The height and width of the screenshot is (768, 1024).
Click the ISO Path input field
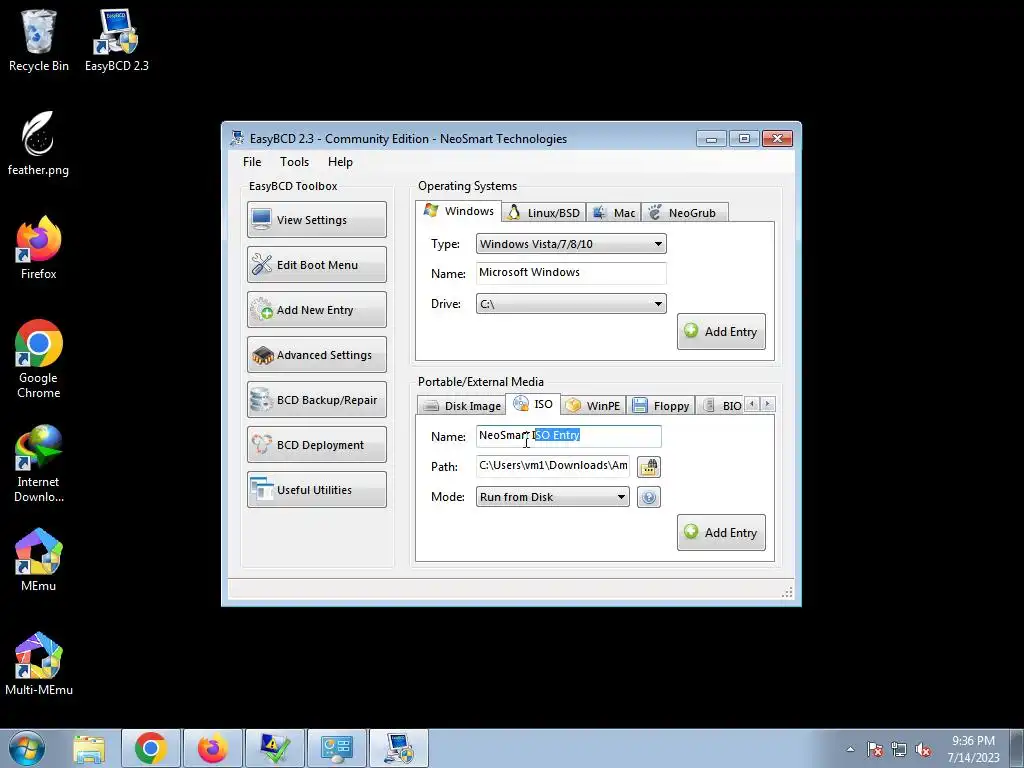(x=552, y=466)
